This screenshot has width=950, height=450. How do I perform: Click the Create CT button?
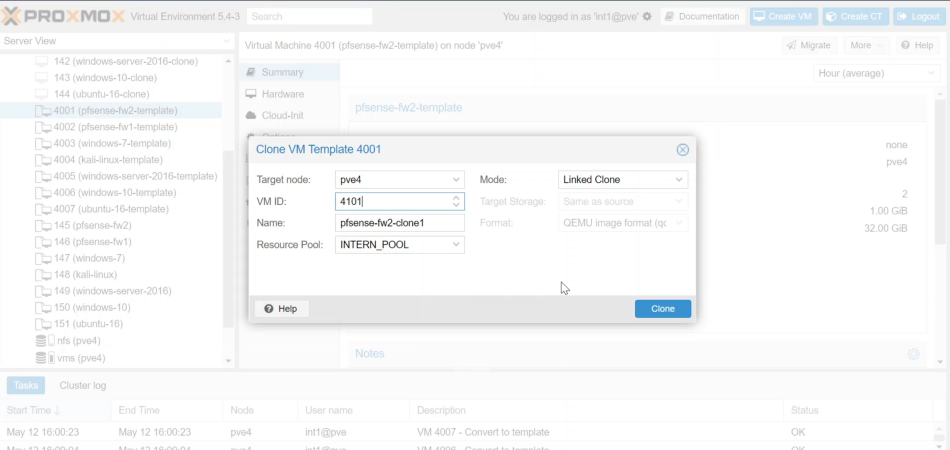coord(855,16)
